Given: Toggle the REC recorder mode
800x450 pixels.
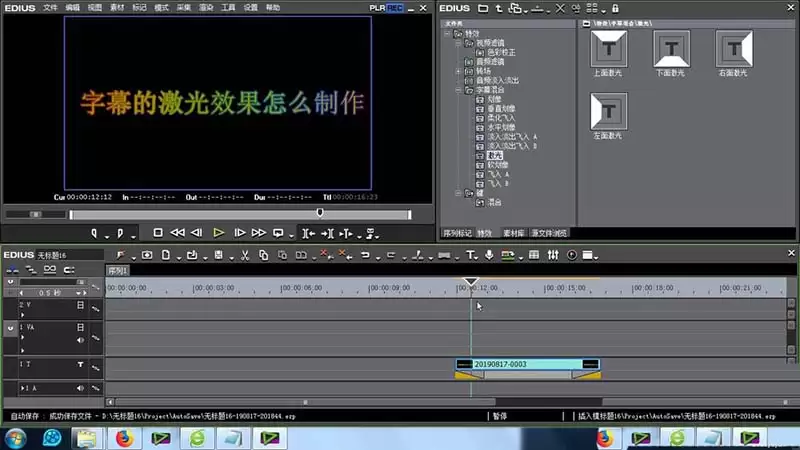Looking at the screenshot, I should tap(394, 8).
